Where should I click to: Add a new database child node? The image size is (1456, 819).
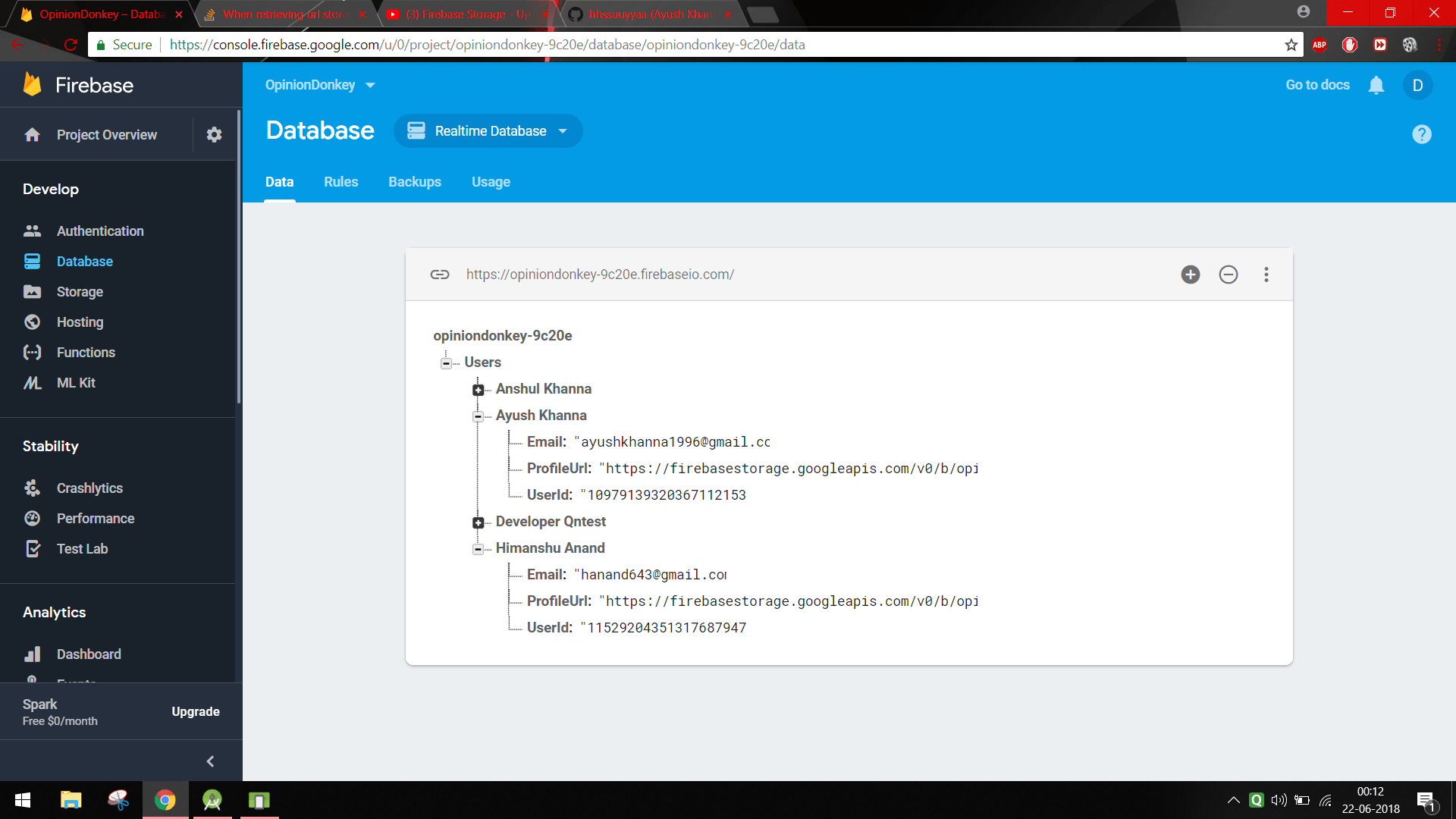(1190, 275)
